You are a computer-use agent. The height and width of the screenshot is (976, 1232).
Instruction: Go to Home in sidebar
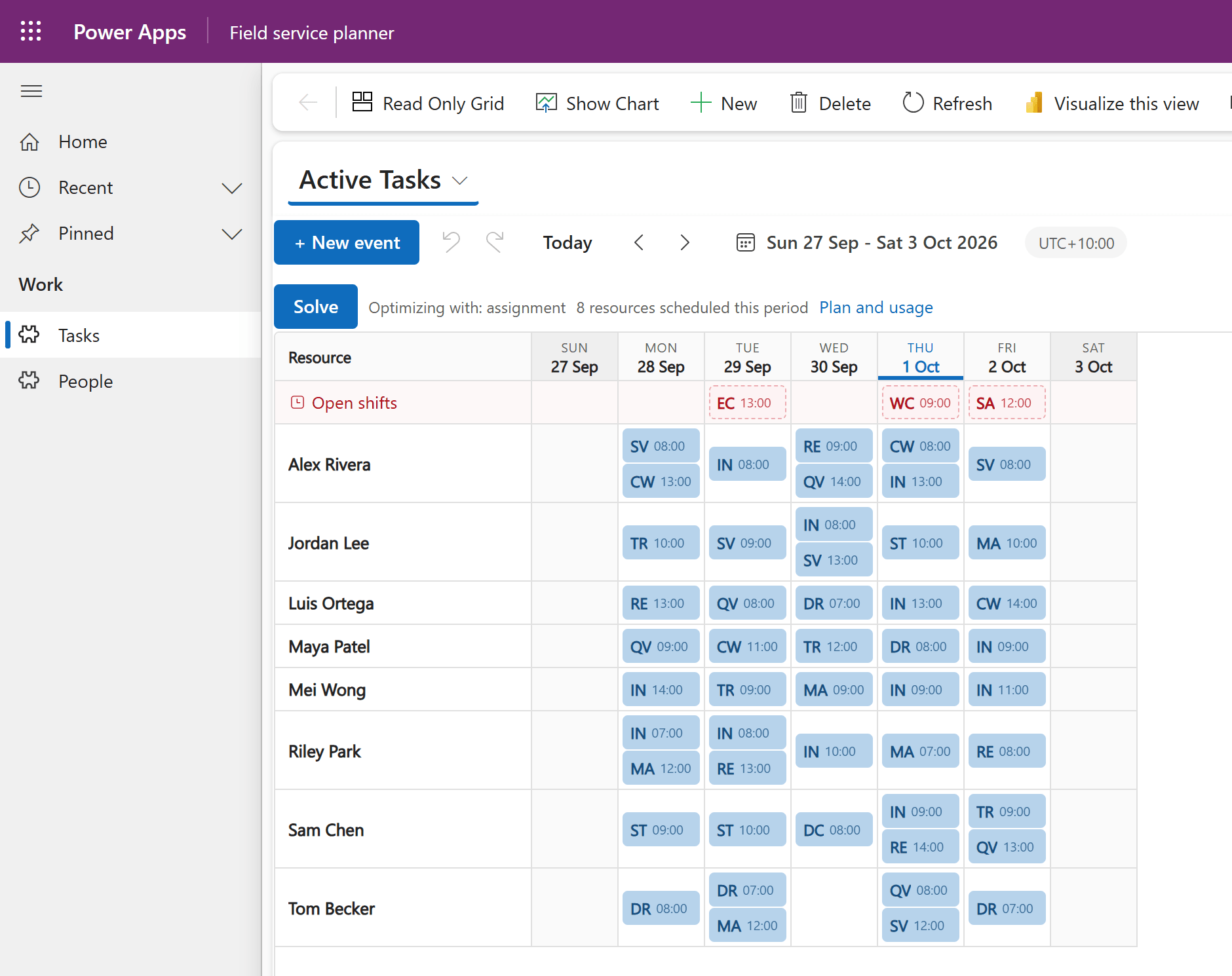131,141
